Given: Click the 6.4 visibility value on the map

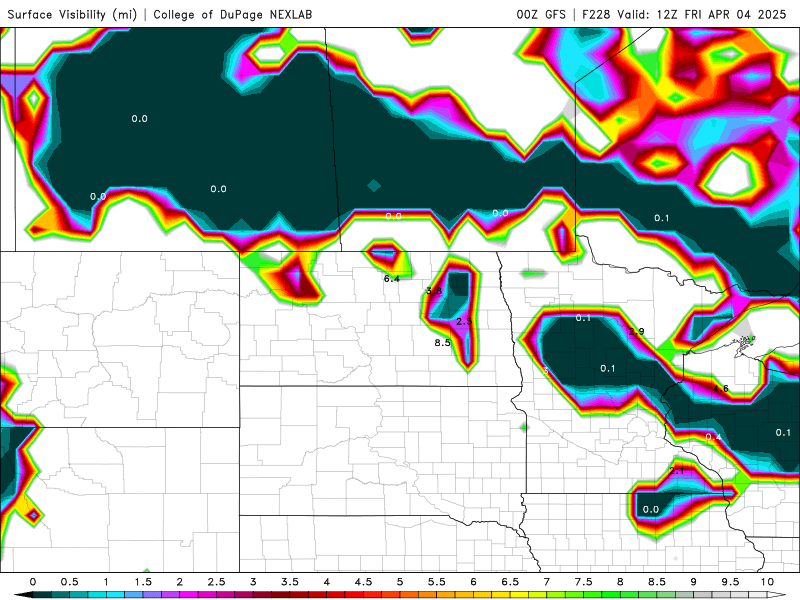Looking at the screenshot, I should (391, 279).
